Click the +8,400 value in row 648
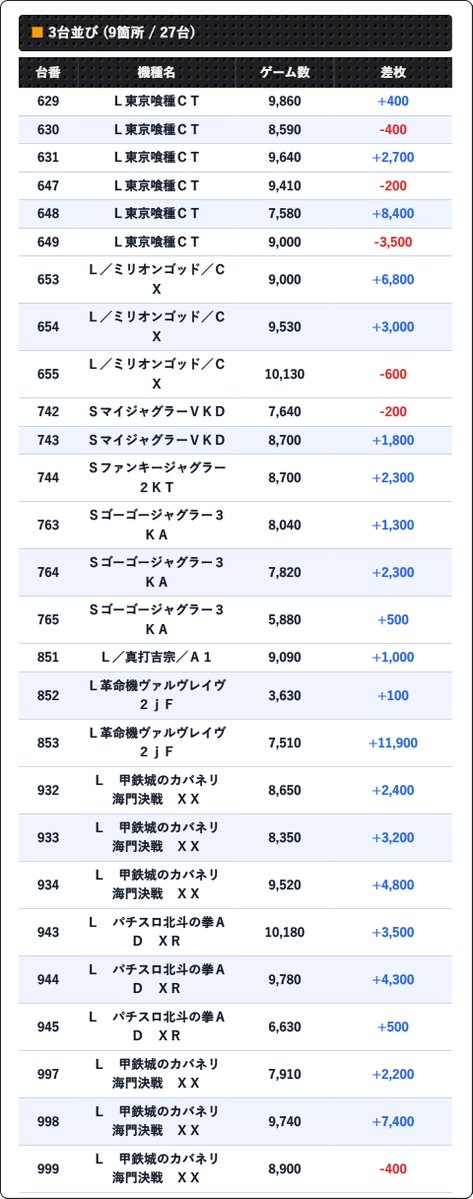The image size is (473, 1199). [393, 213]
